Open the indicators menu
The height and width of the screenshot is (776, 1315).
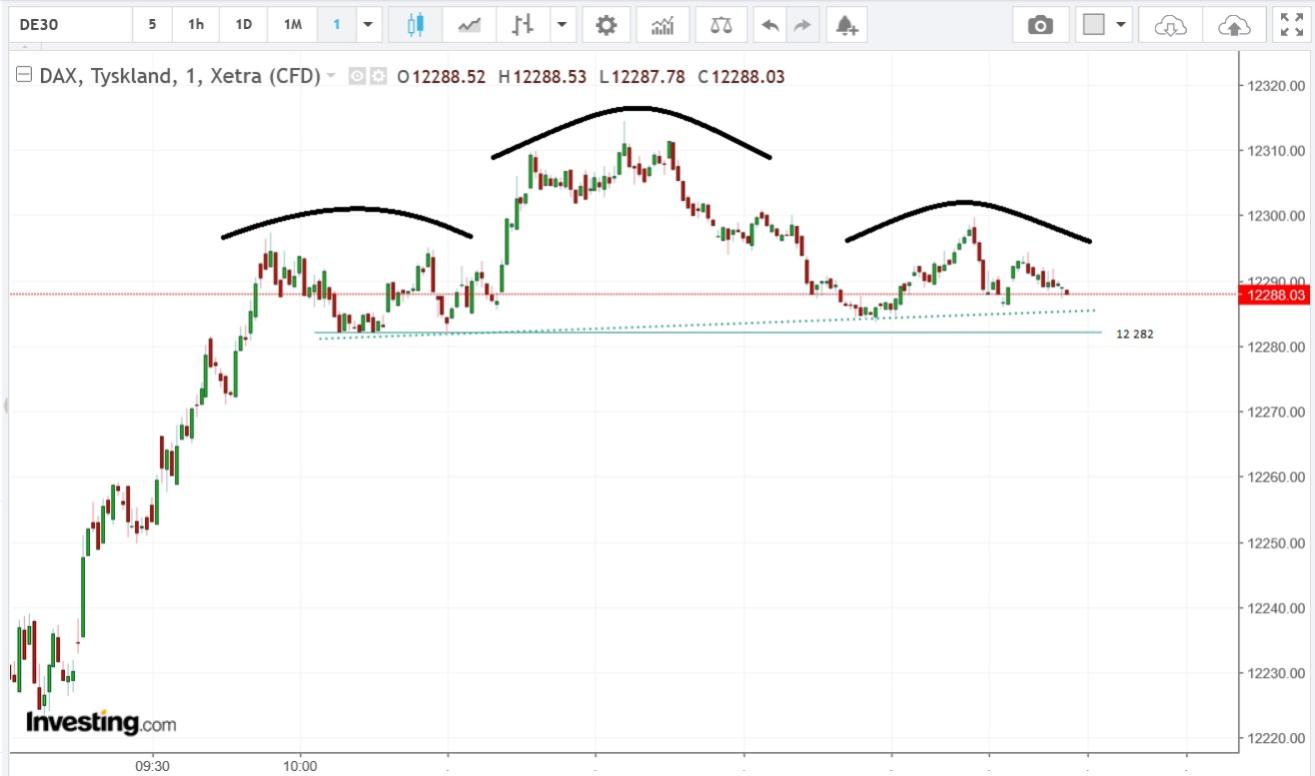click(662, 25)
